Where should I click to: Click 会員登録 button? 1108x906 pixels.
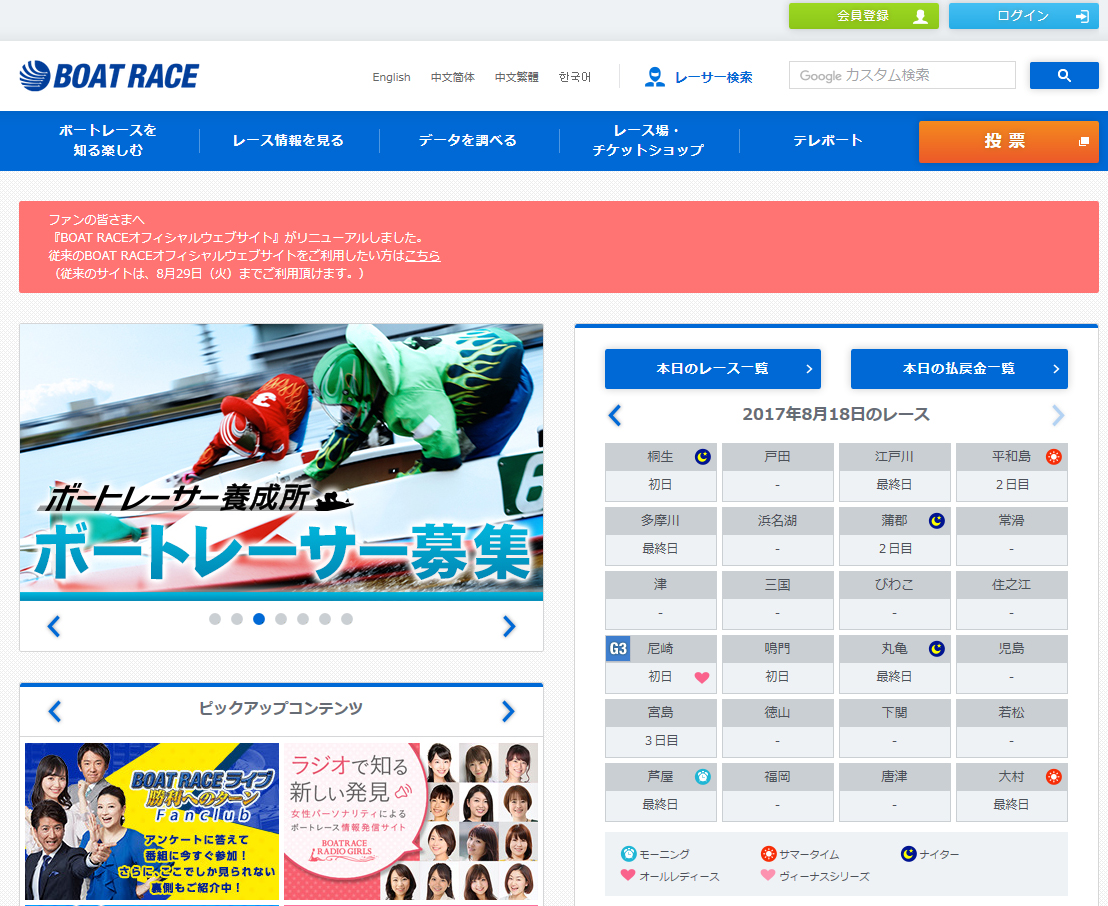coord(864,16)
